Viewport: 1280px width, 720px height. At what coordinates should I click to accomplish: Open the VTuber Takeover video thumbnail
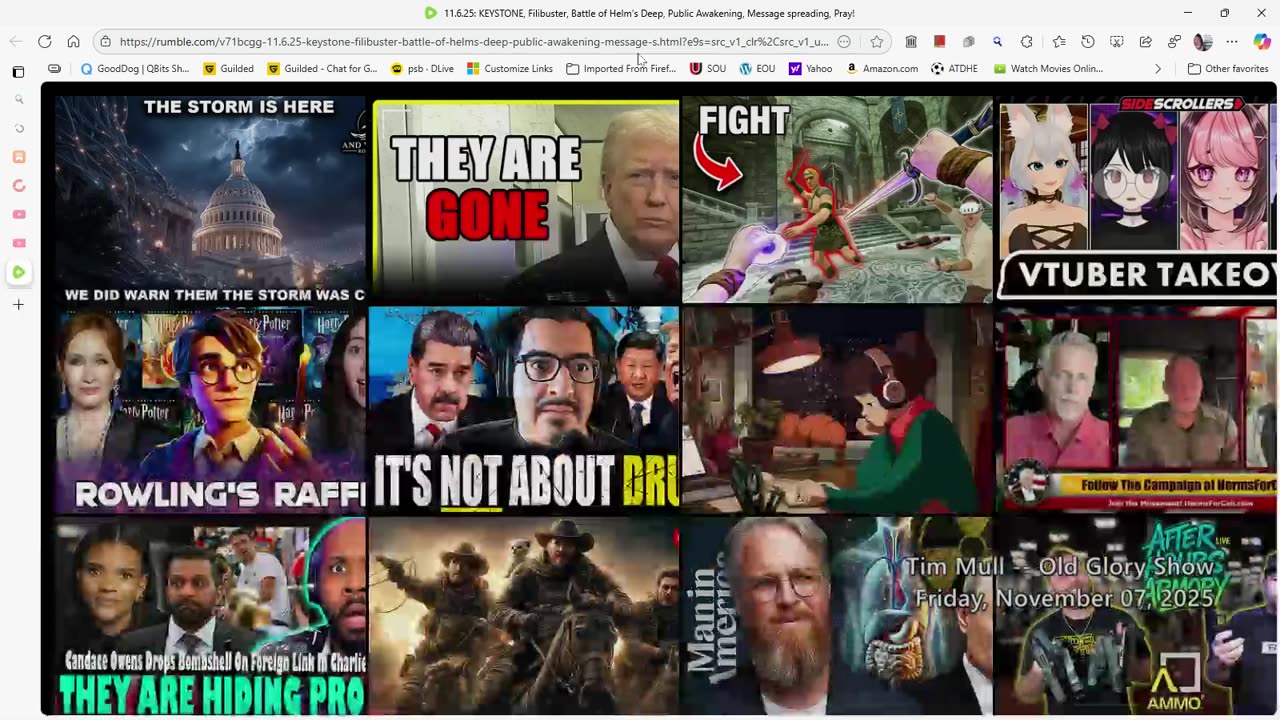1137,200
